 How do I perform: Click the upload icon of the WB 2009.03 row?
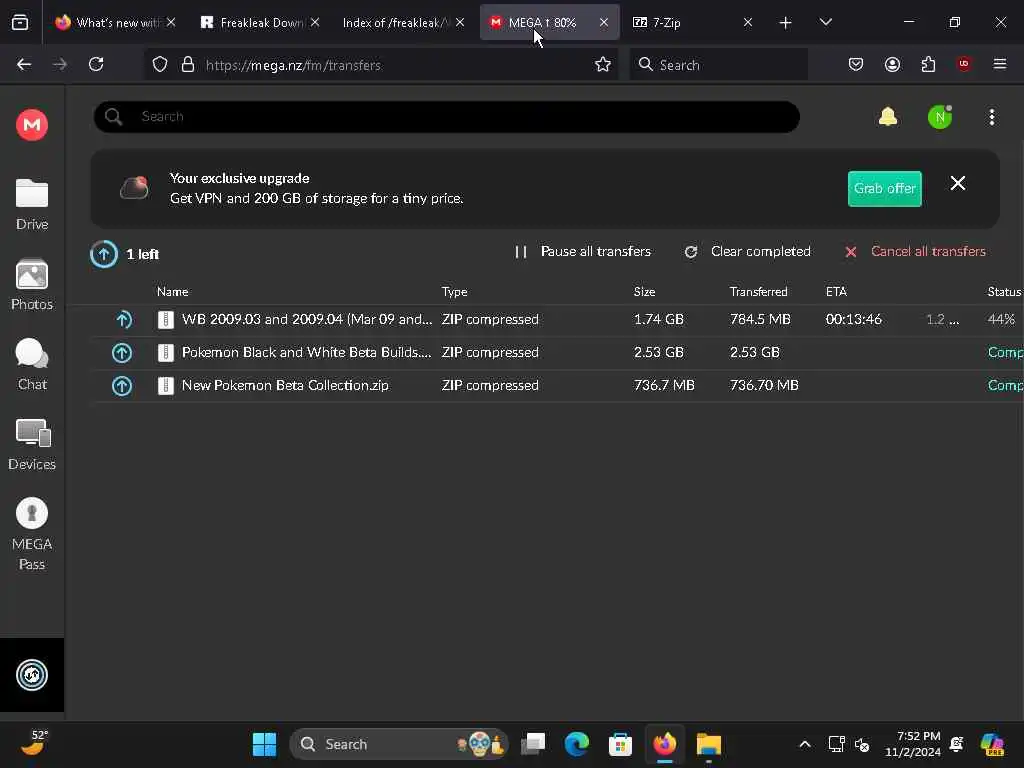point(123,319)
